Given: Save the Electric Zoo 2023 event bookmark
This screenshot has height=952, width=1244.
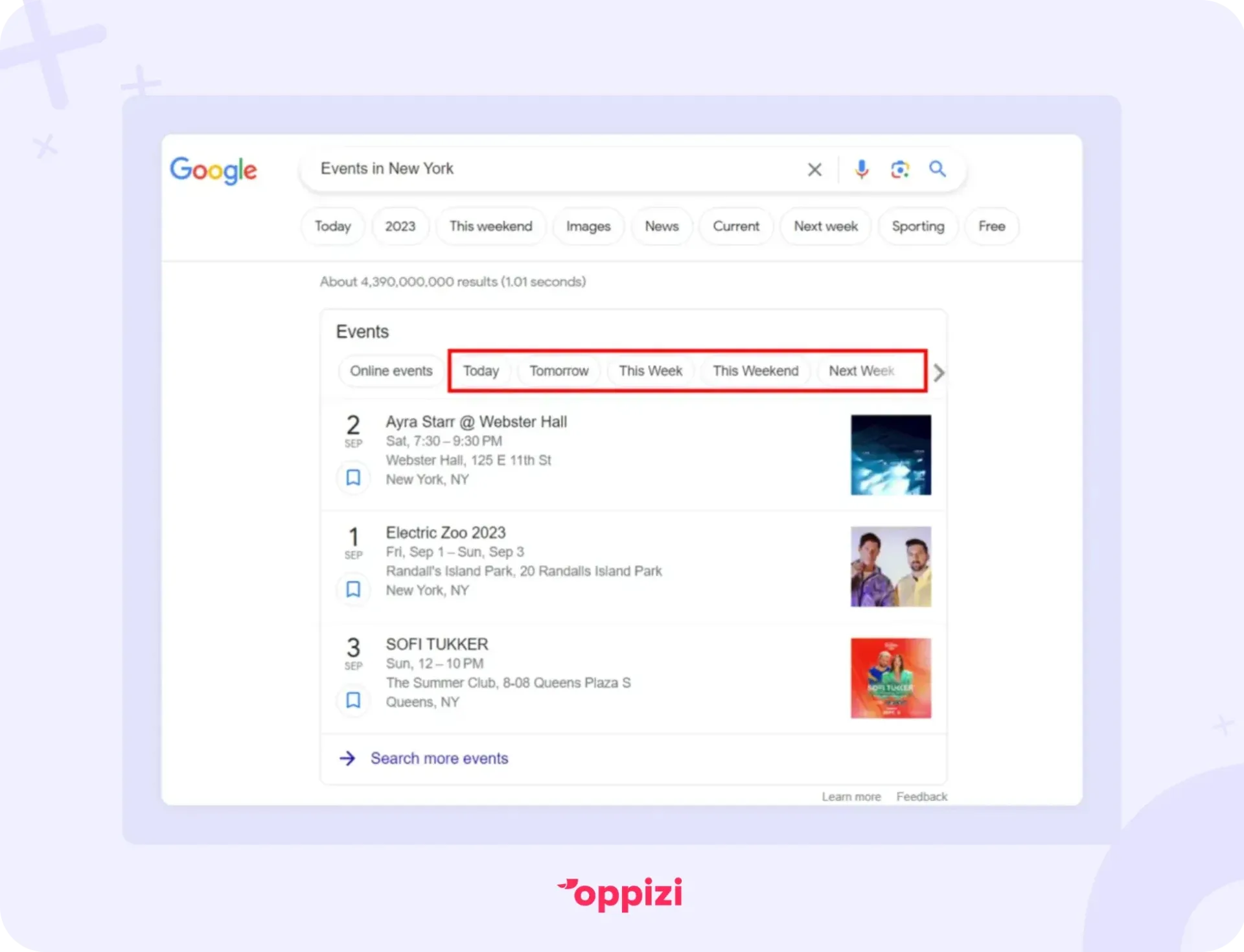Looking at the screenshot, I should tap(353, 589).
